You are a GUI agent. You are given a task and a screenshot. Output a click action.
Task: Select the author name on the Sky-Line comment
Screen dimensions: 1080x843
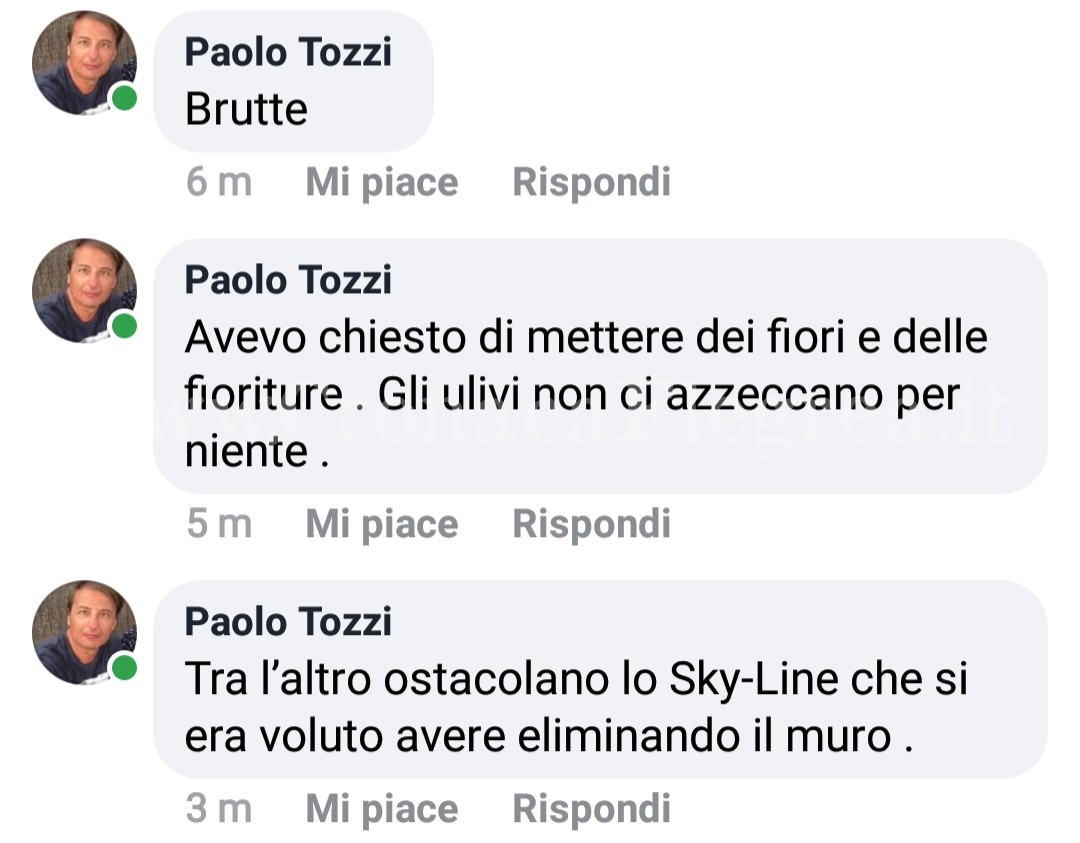pyautogui.click(x=288, y=622)
